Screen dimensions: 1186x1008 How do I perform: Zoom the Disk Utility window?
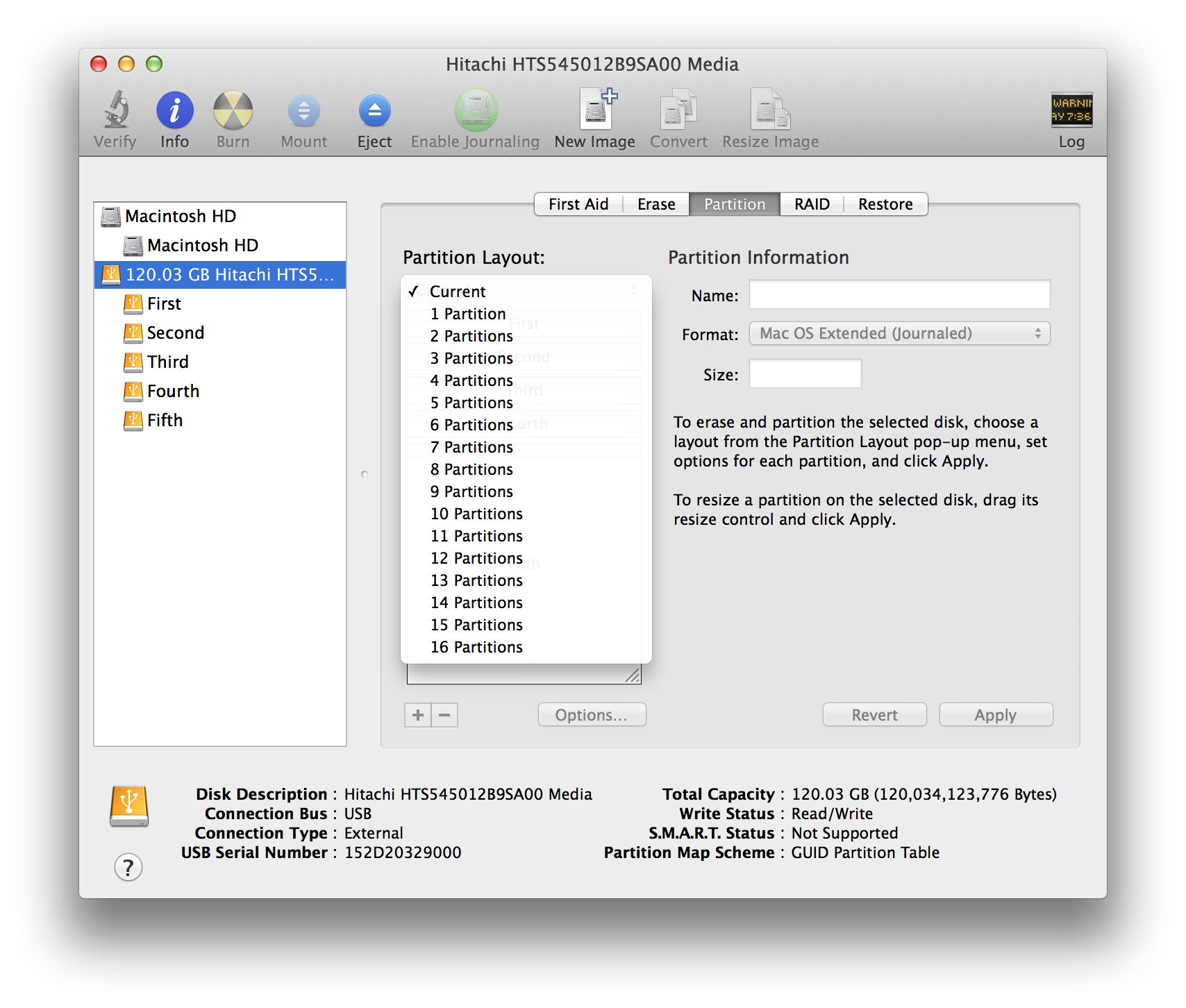click(154, 64)
